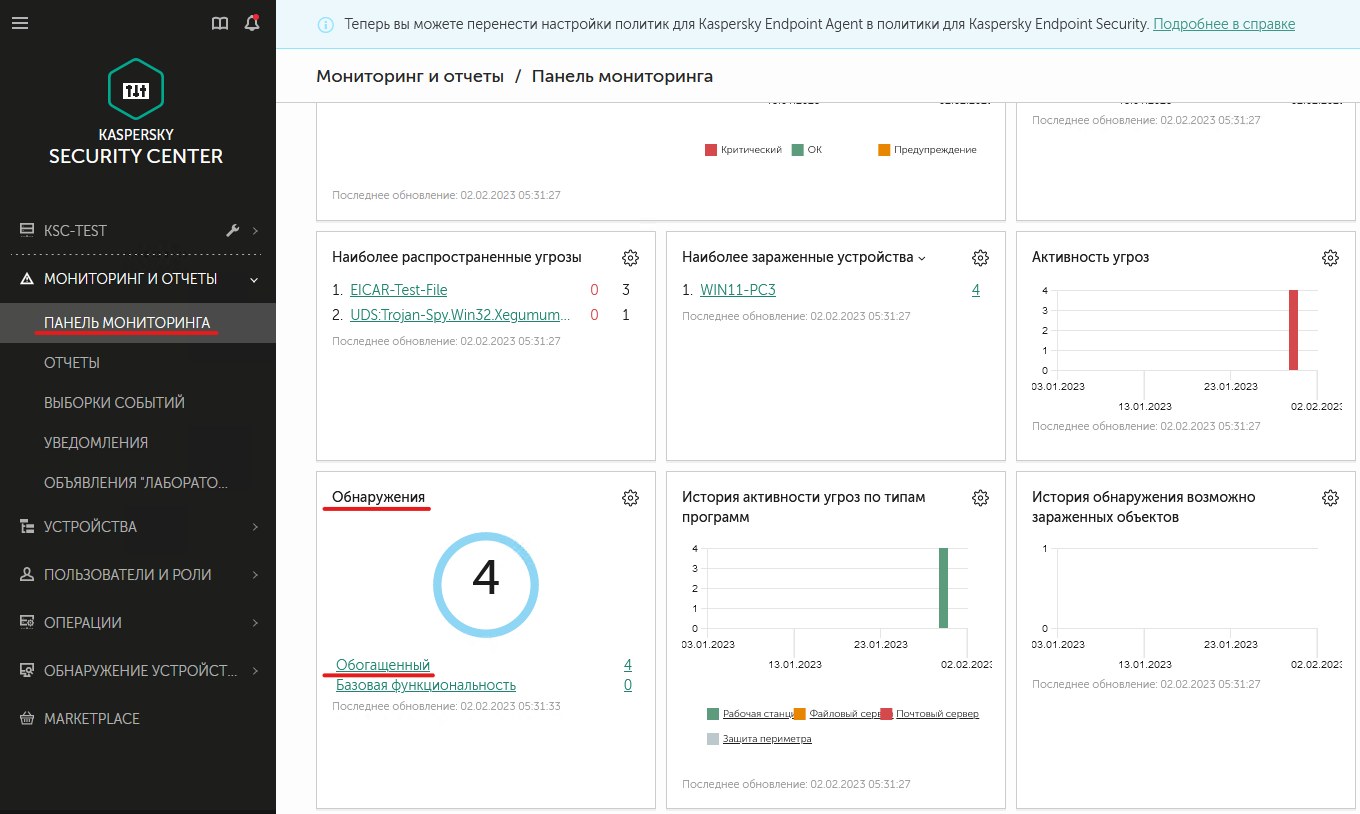
Task: Open the notifications bell icon
Action: 252,23
